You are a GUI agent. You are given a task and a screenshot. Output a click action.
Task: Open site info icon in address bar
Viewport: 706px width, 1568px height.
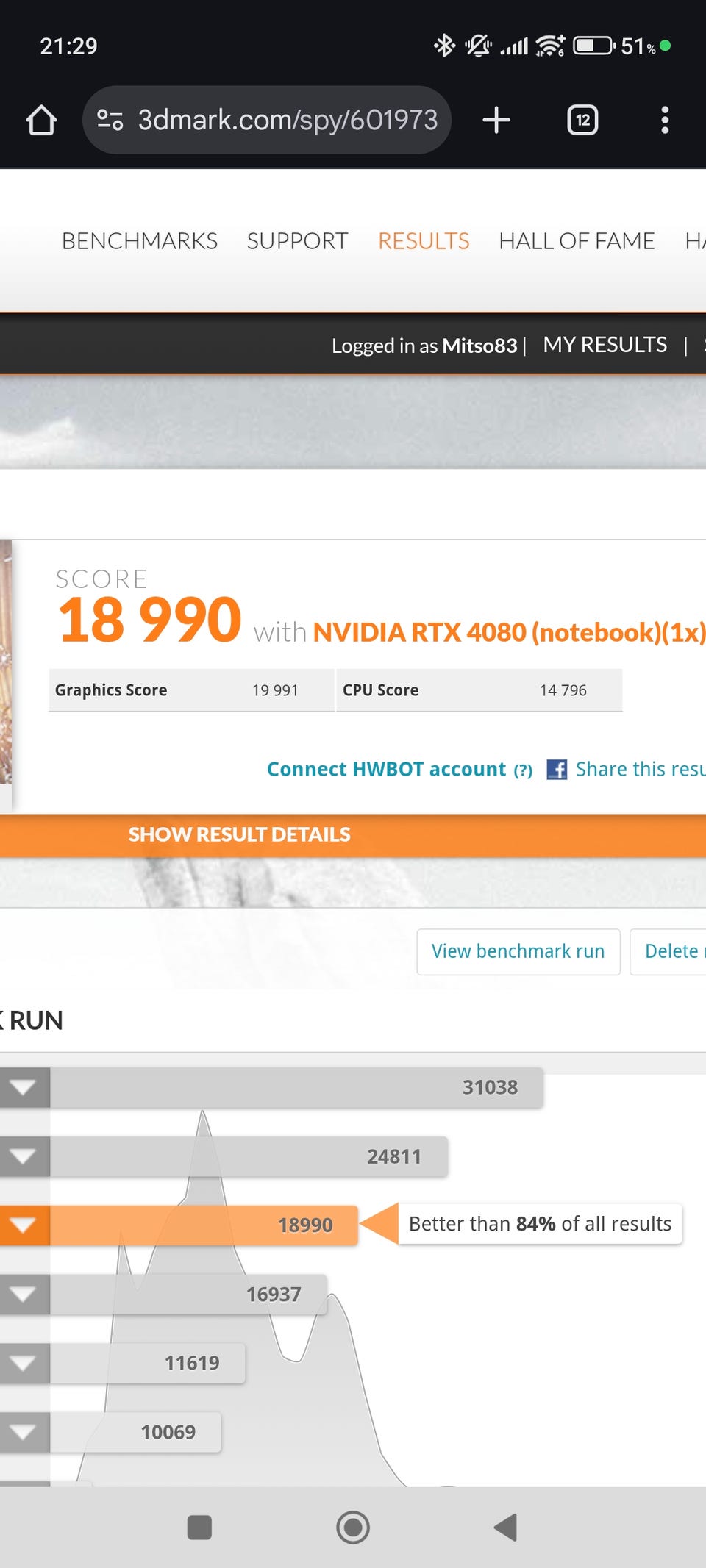click(x=110, y=120)
